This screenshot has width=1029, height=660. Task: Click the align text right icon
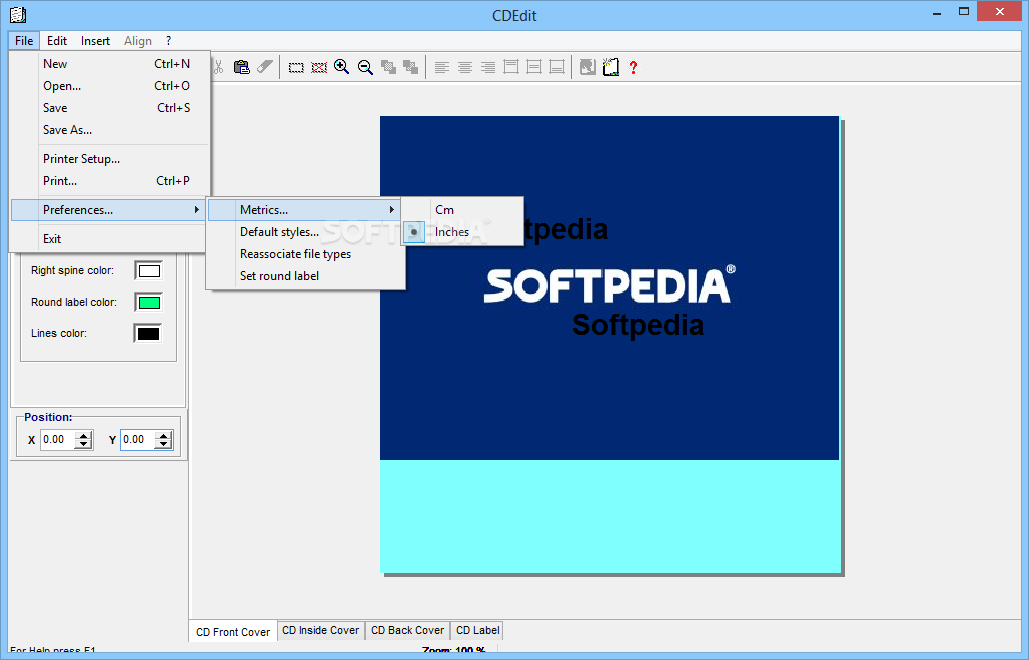(x=488, y=67)
